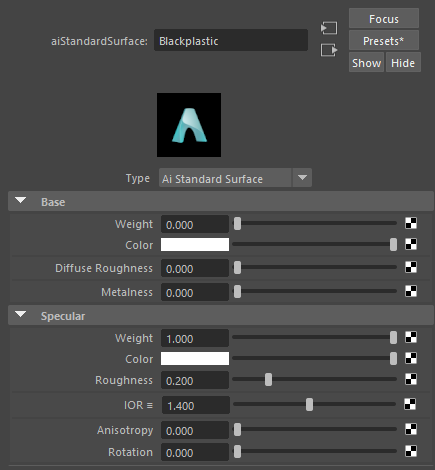435x470 pixels.
Task: Click the Specular Color slider handle
Action: point(393,358)
